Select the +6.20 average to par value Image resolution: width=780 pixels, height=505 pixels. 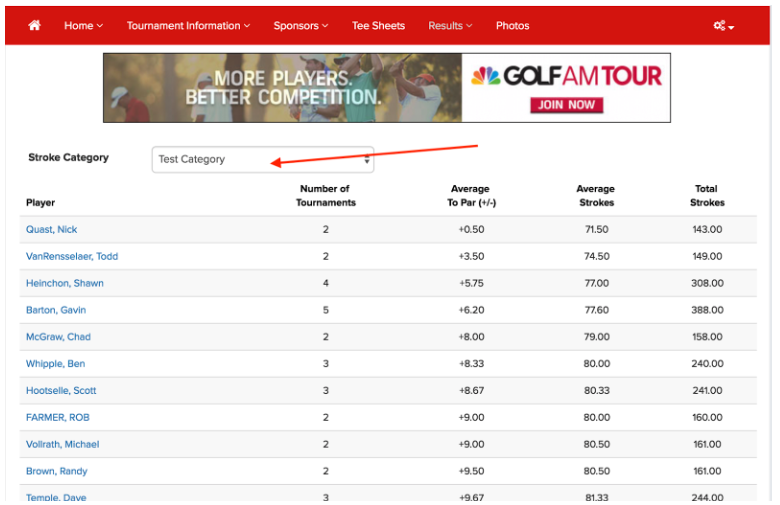471,310
